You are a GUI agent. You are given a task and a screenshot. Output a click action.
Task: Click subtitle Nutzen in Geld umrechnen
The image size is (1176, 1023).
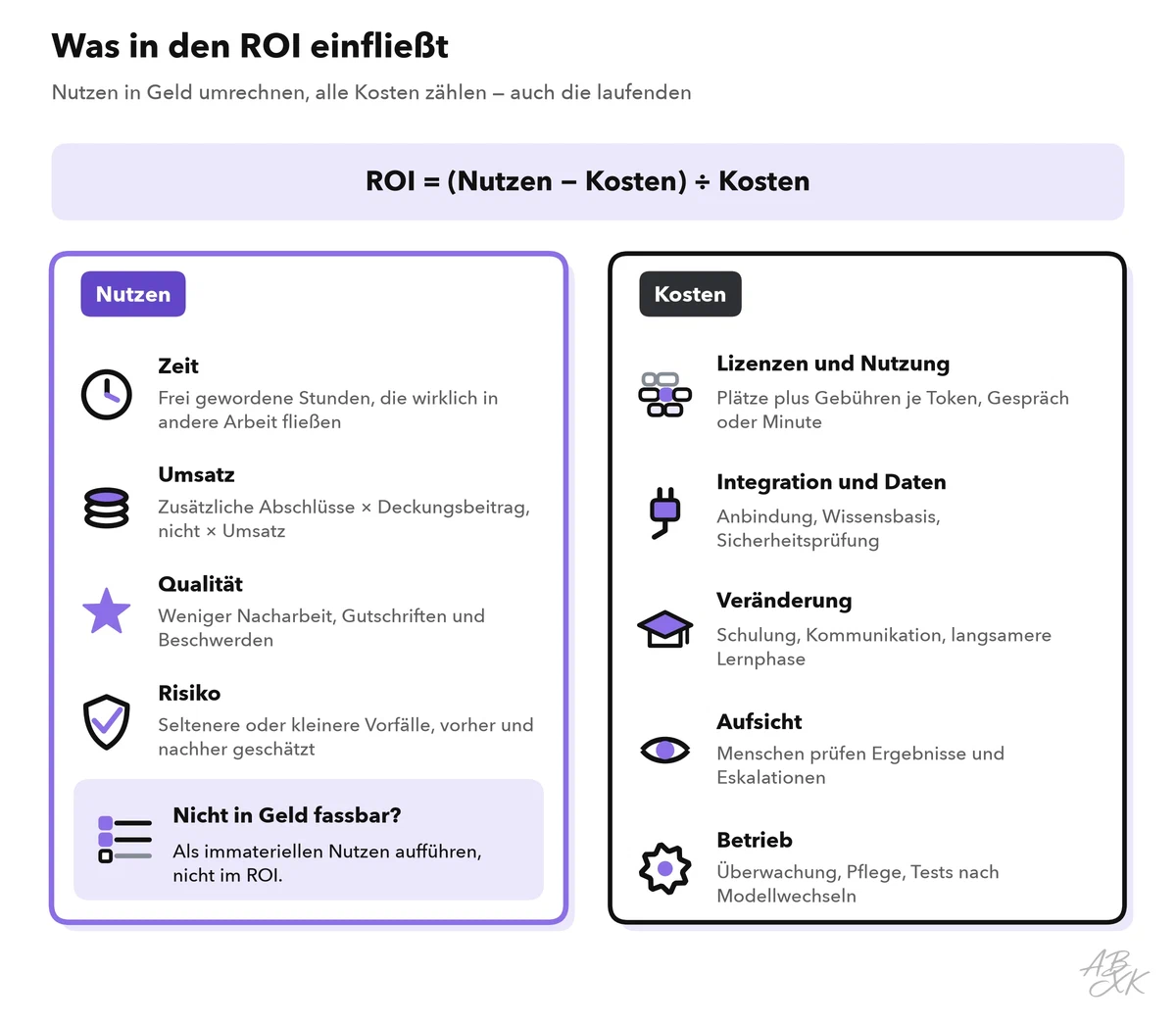tap(371, 92)
